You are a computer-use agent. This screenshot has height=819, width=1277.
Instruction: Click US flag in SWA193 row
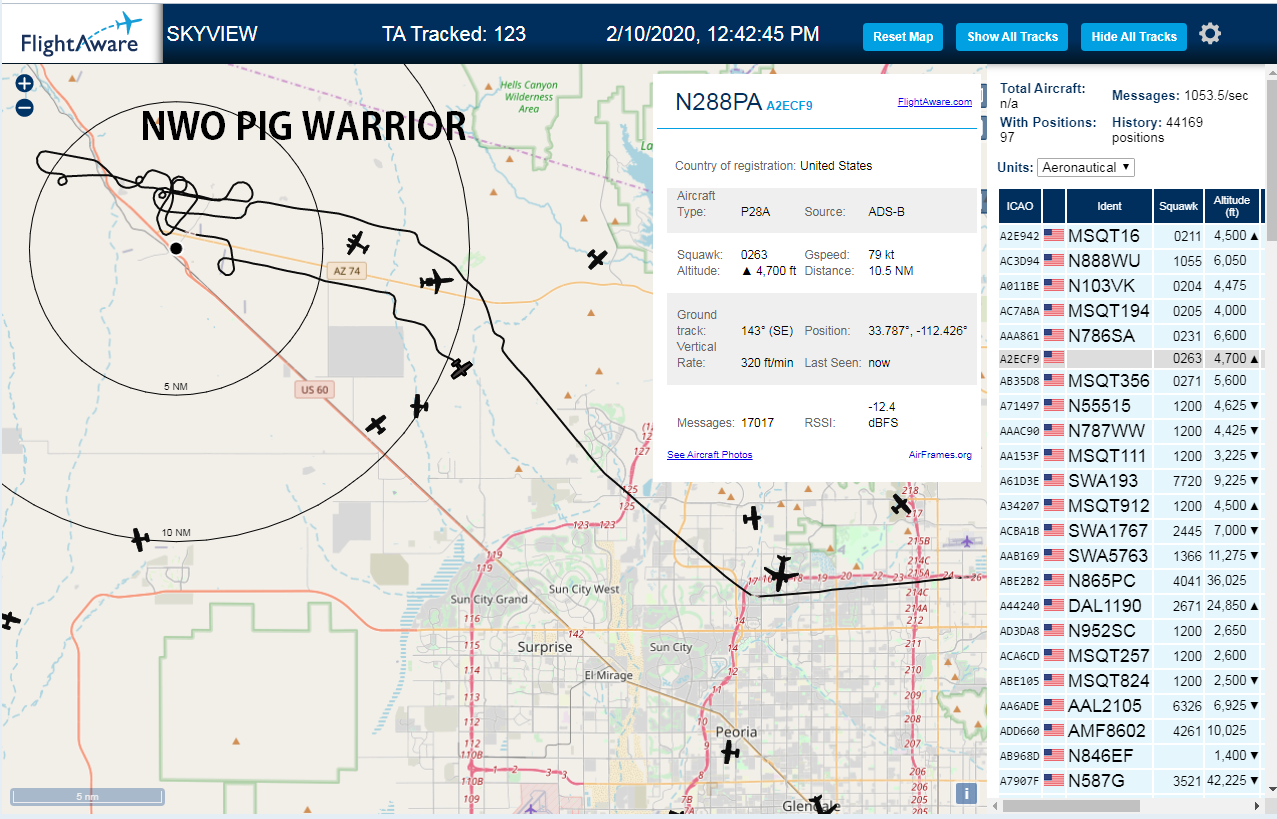[1054, 481]
